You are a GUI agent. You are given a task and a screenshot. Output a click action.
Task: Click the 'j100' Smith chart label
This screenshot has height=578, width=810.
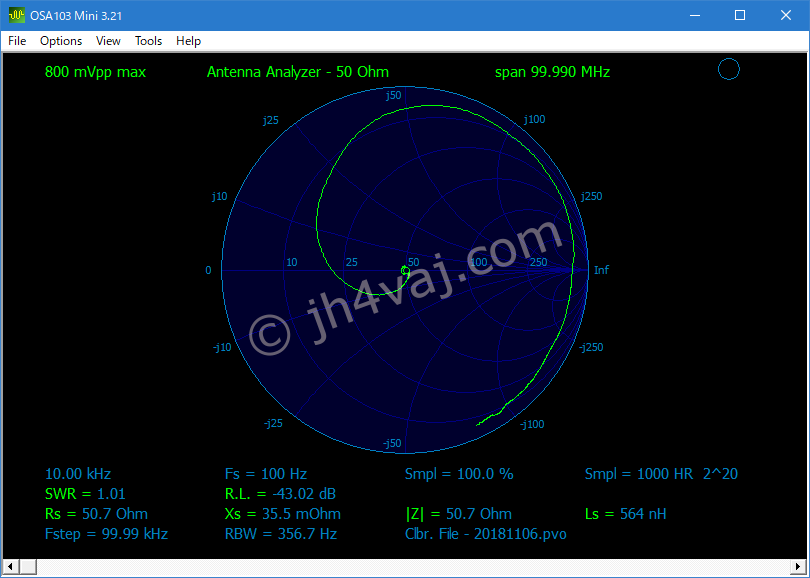(535, 119)
